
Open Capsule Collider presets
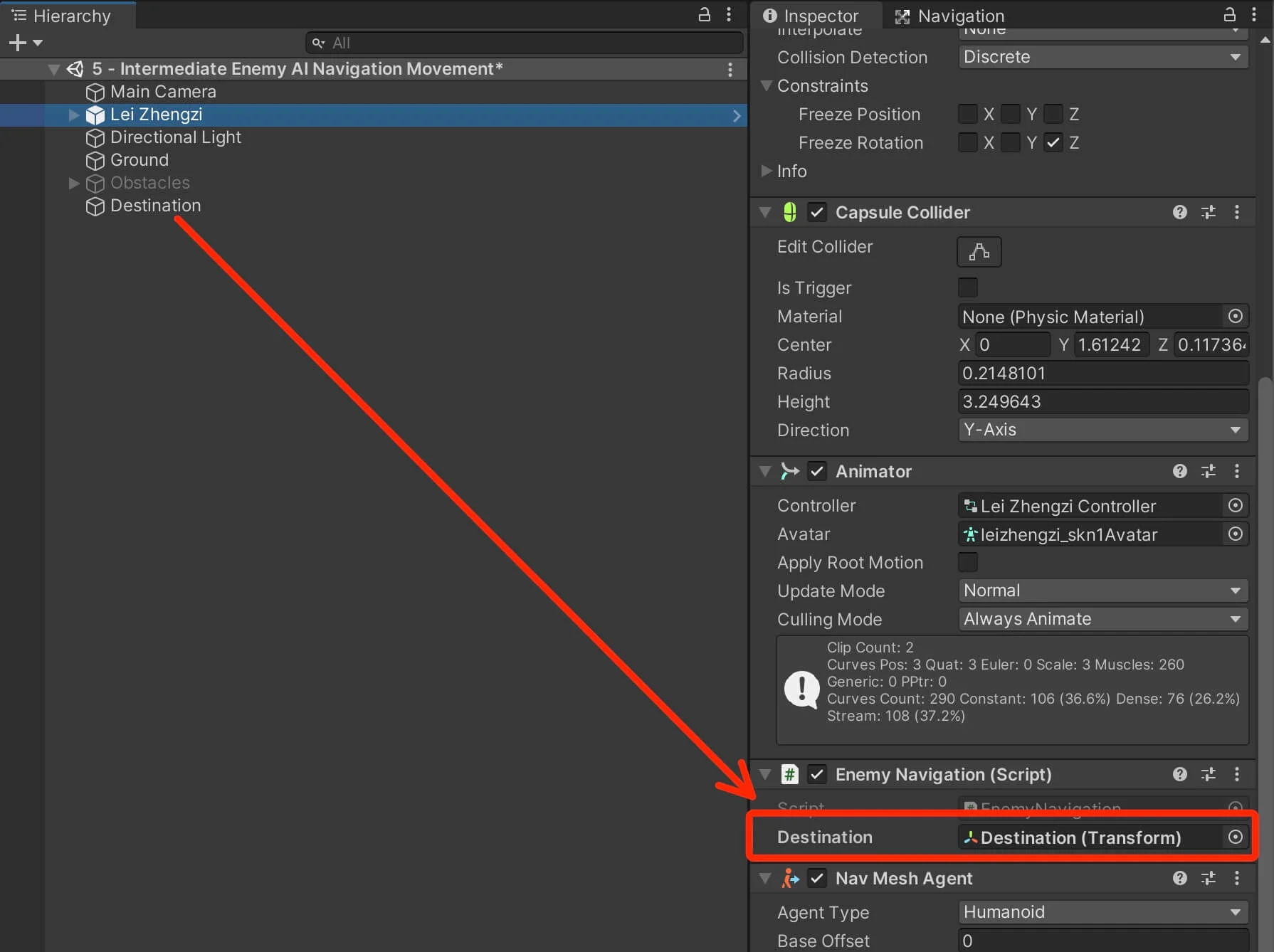coord(1209,212)
